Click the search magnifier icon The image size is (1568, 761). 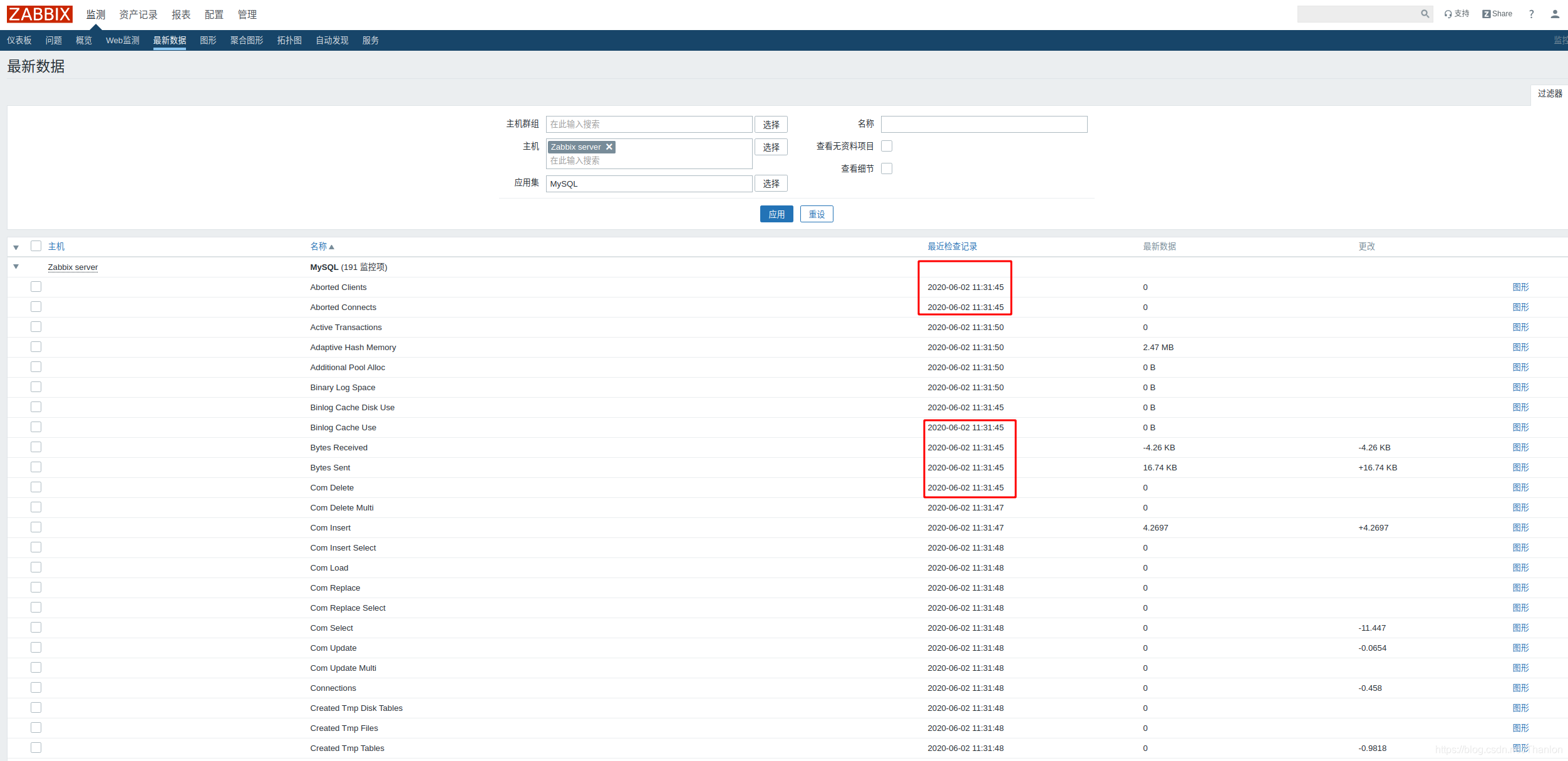click(1425, 14)
